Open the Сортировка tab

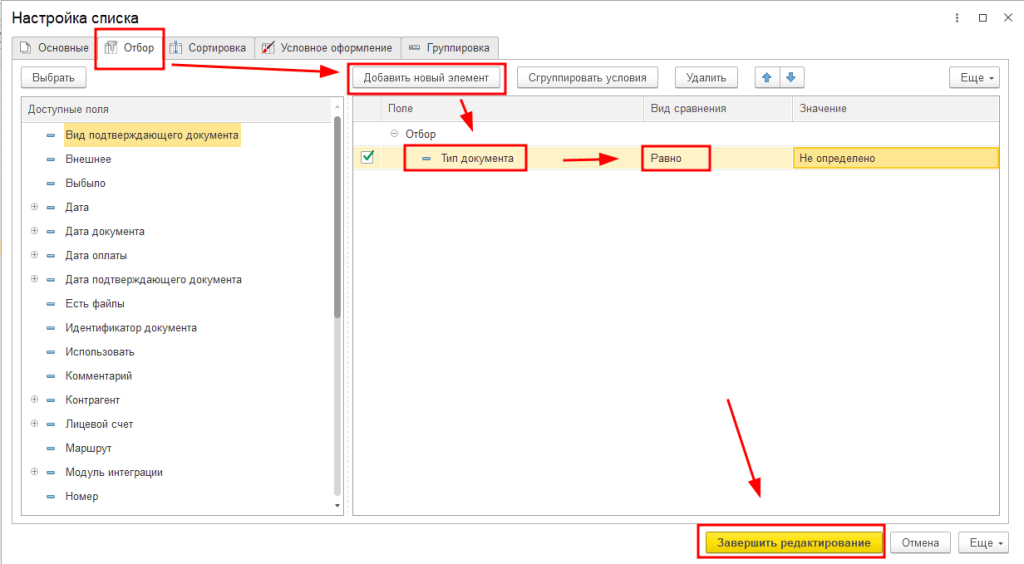click(209, 48)
